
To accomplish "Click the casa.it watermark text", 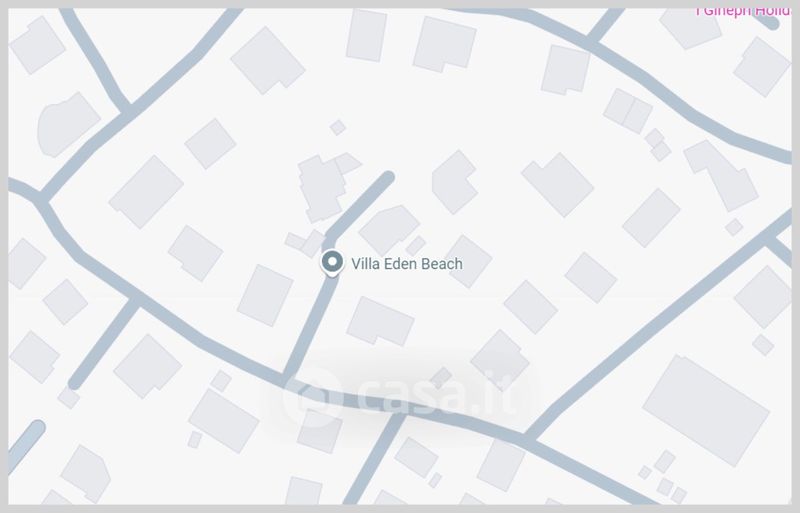I will (x=435, y=394).
